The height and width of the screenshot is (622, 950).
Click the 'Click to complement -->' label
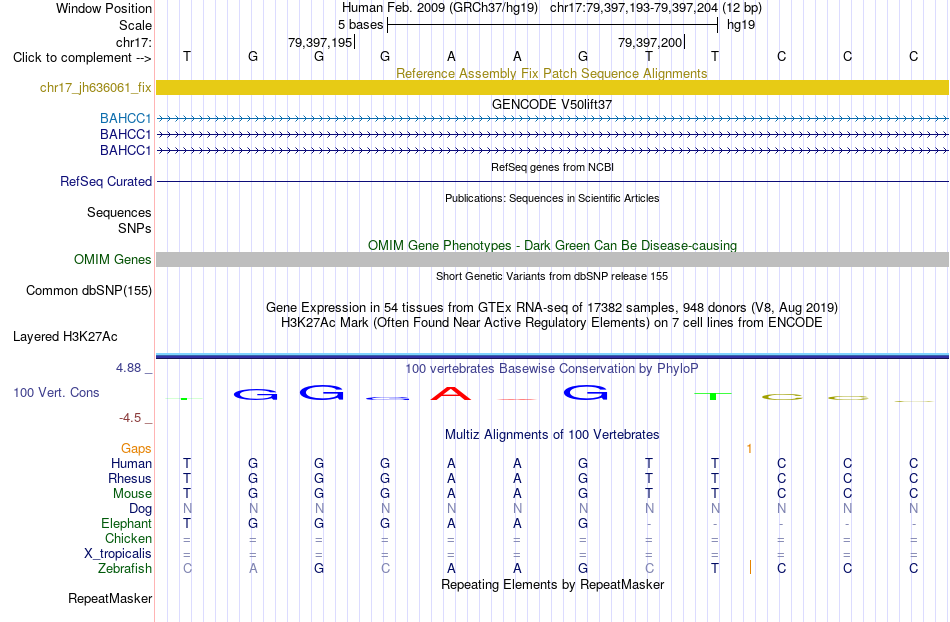coord(82,58)
